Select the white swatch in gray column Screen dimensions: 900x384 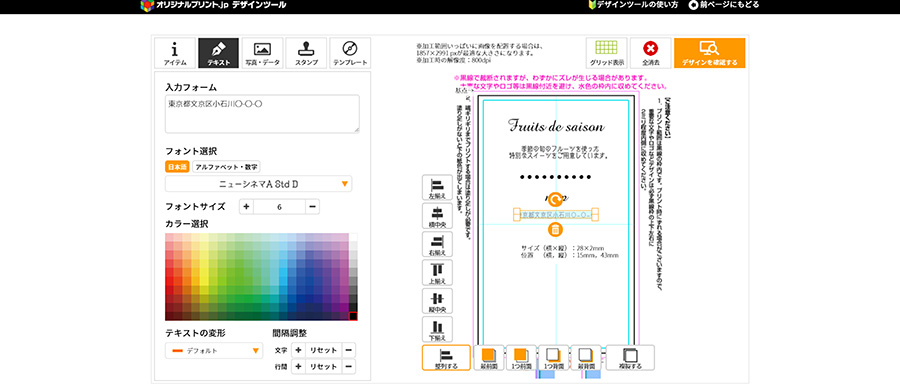click(x=353, y=237)
